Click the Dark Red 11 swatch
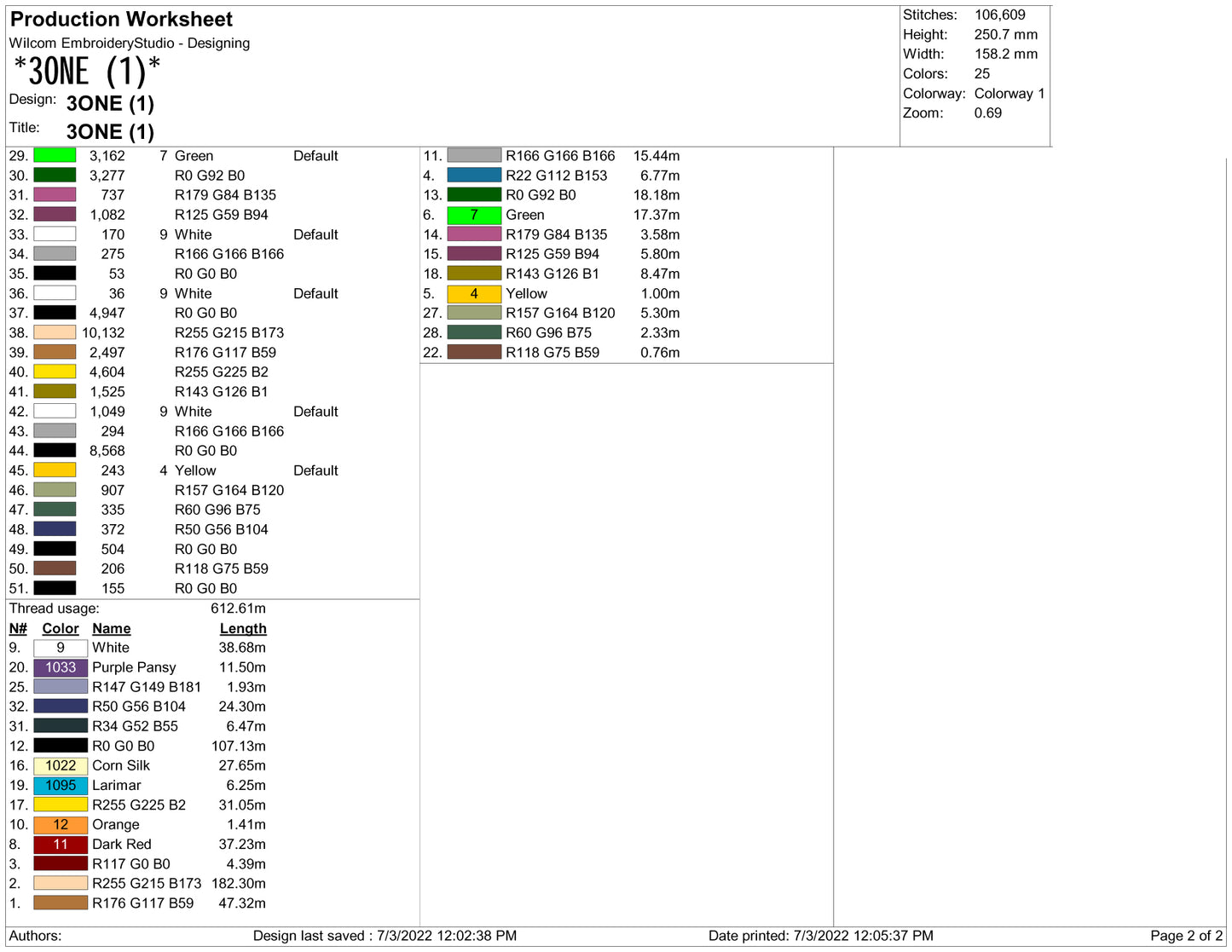This screenshot has height=952, width=1232. pyautogui.click(x=61, y=844)
